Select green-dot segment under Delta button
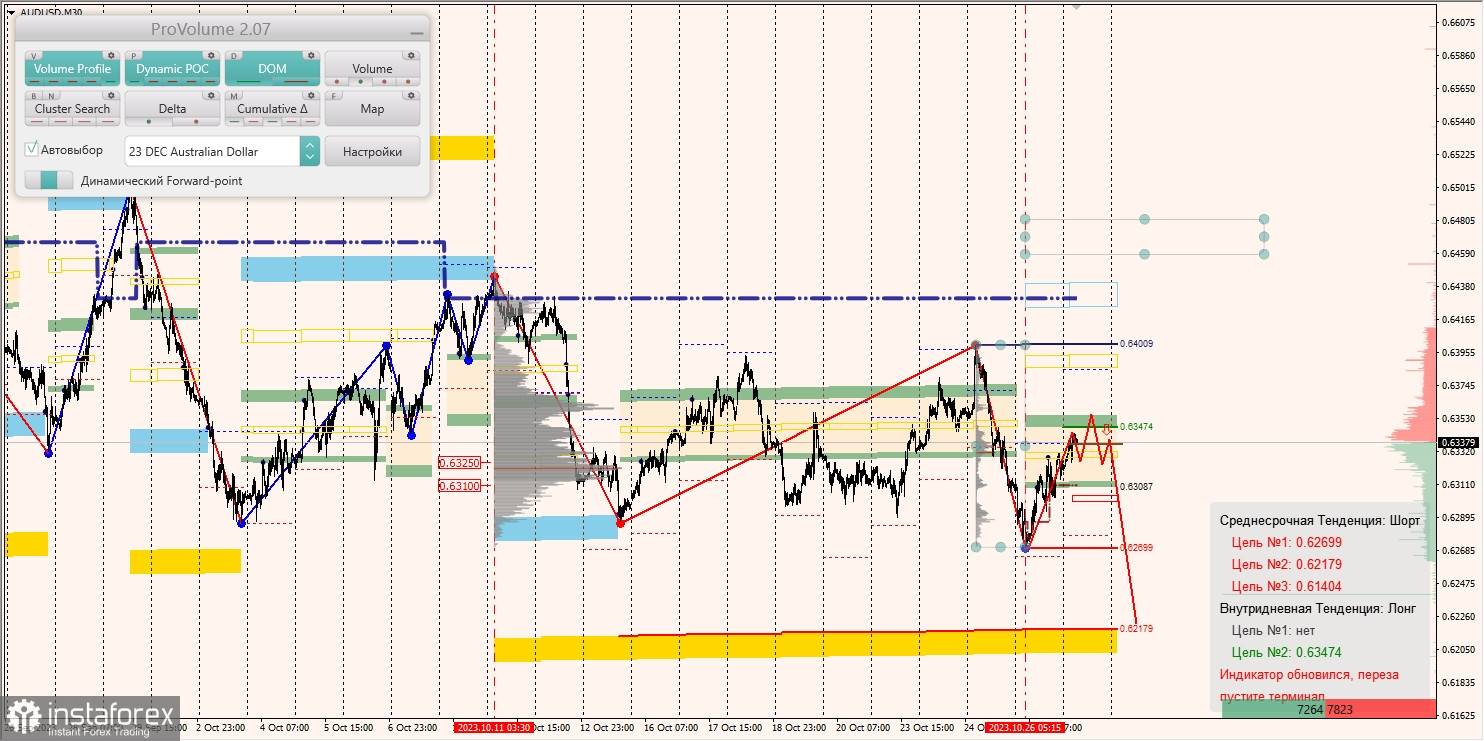 point(149,122)
